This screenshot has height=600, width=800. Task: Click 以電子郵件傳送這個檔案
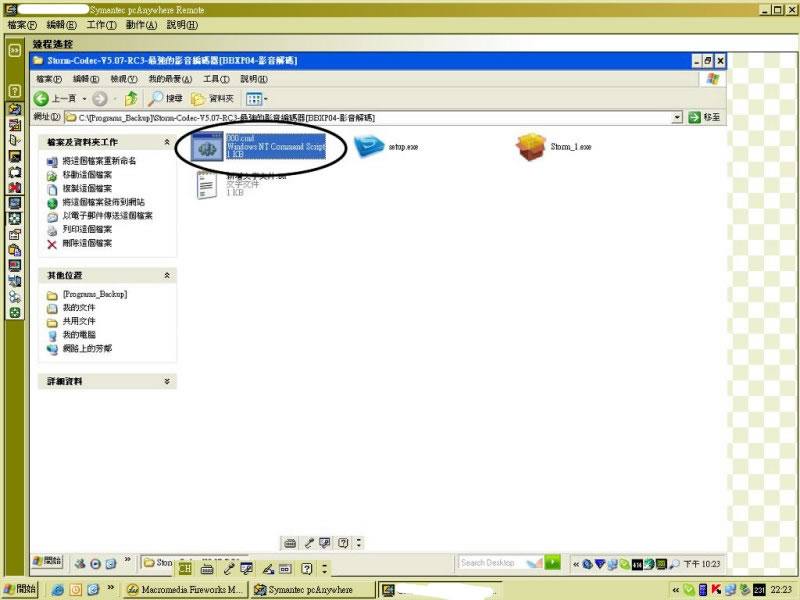tap(107, 216)
